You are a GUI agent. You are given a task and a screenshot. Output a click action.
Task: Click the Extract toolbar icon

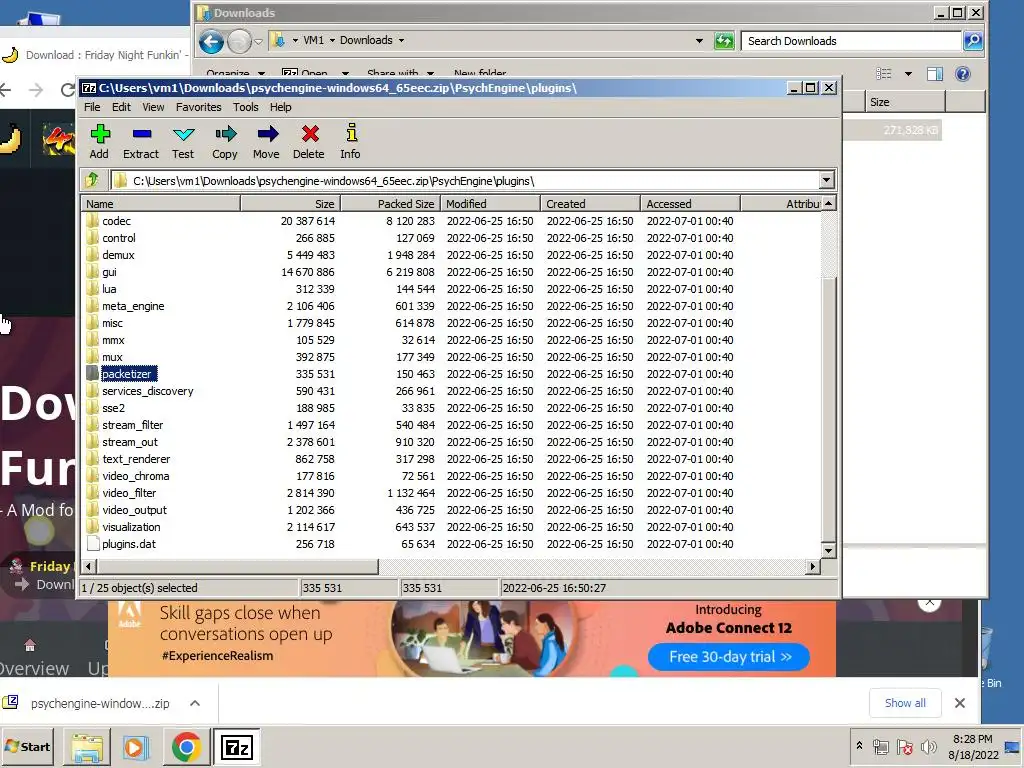[141, 142]
